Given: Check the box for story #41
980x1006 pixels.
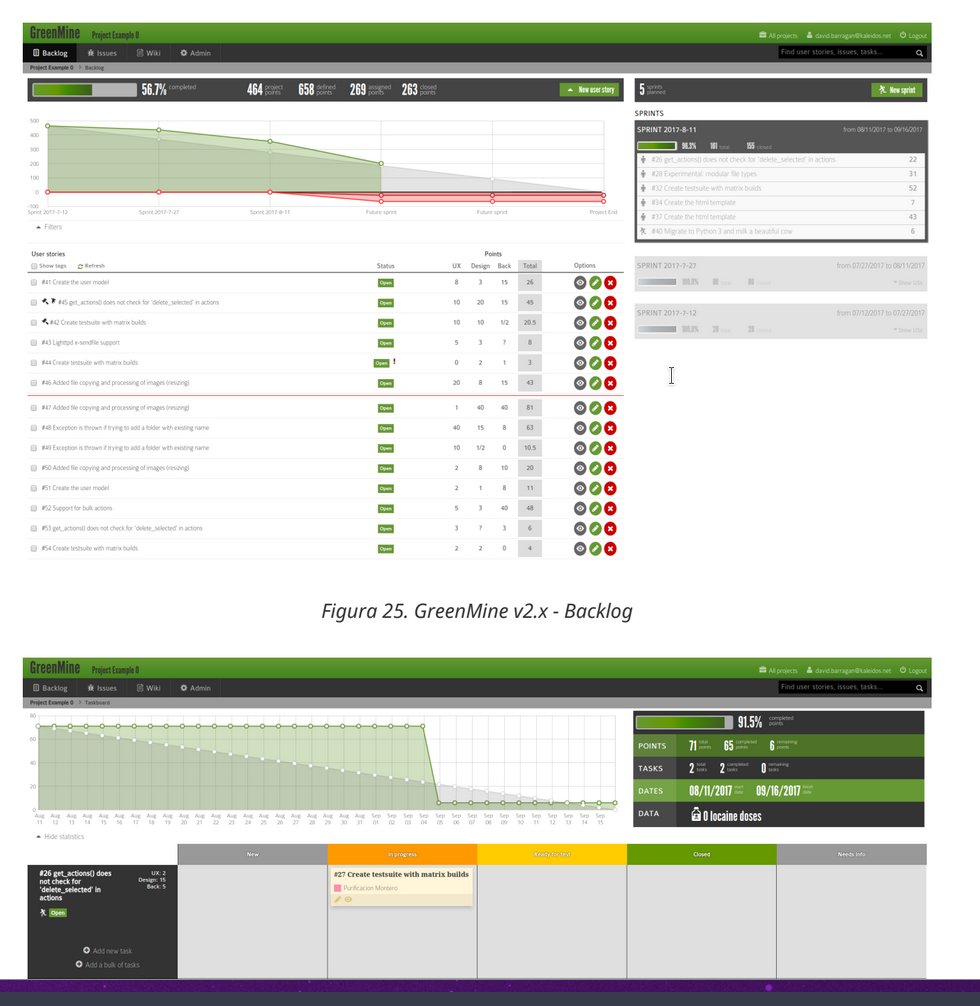Looking at the screenshot, I should (x=33, y=282).
